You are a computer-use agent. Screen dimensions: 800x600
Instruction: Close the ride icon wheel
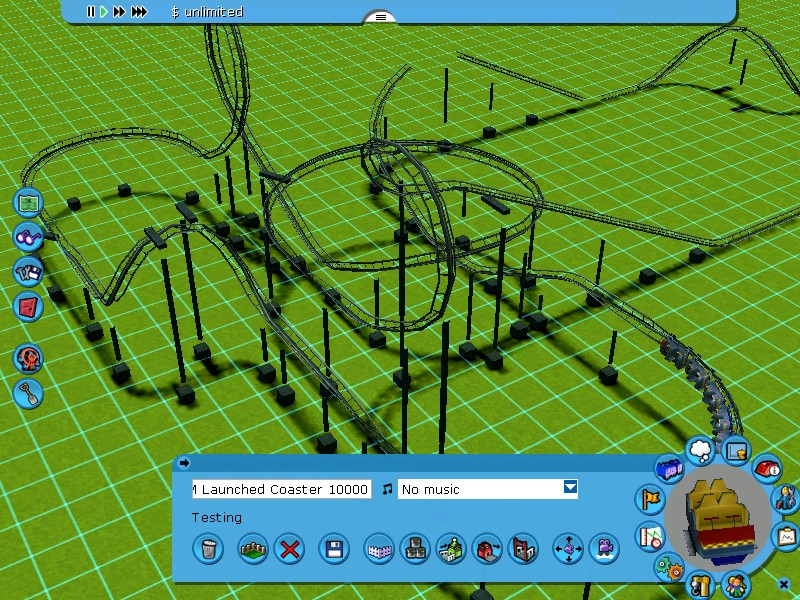click(784, 585)
